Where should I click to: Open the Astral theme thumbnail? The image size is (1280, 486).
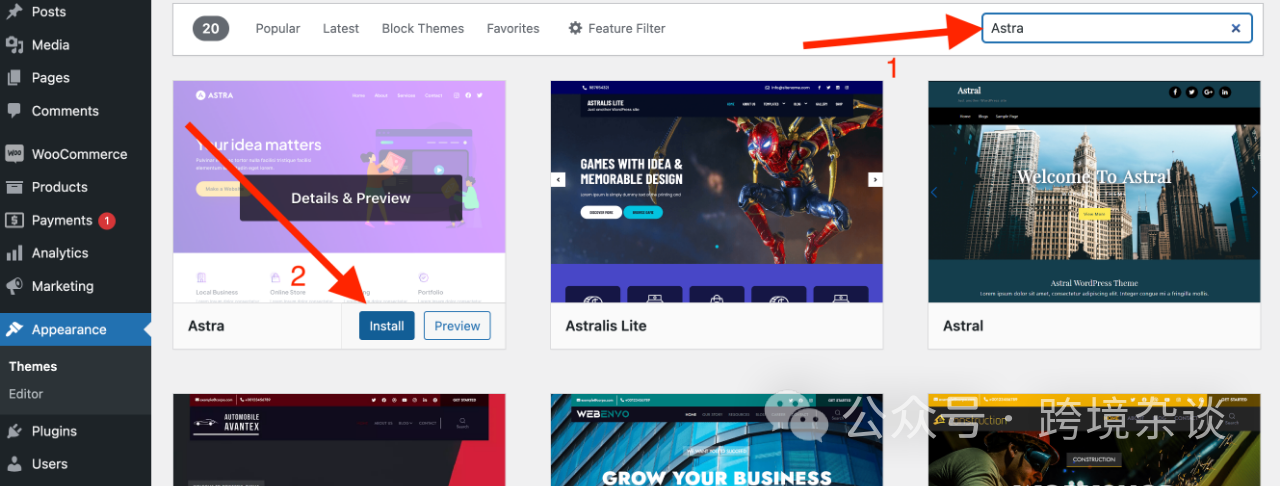(x=1094, y=191)
